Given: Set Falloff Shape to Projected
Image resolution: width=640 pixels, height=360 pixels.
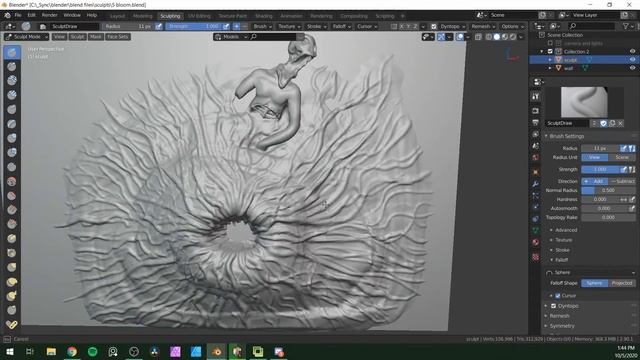Looking at the screenshot, I should coord(622,283).
